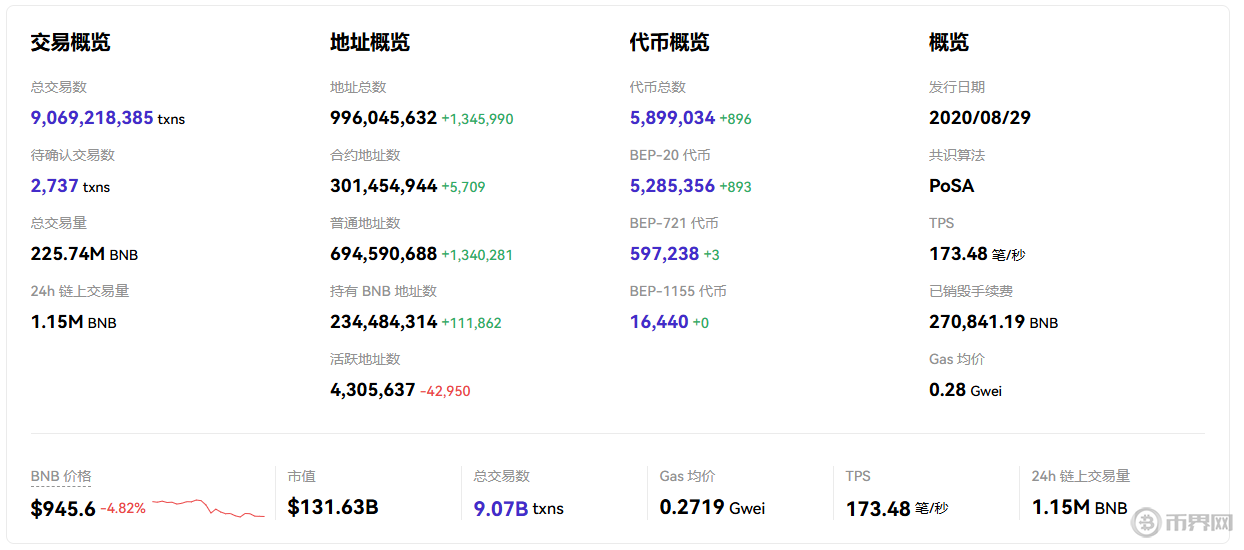1244x550 pixels.
Task: Open the total transactions count 9,069,218,385
Action: click(92, 118)
